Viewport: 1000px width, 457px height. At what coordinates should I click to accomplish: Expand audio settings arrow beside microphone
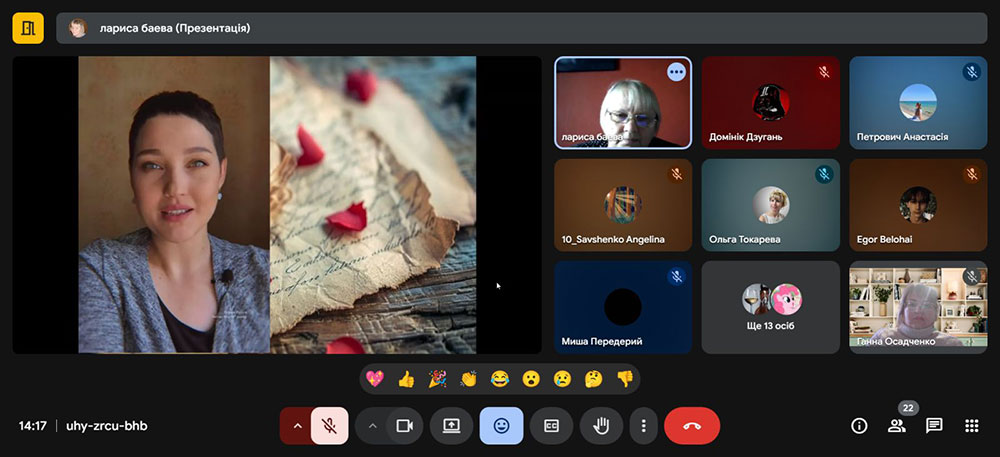(x=297, y=425)
